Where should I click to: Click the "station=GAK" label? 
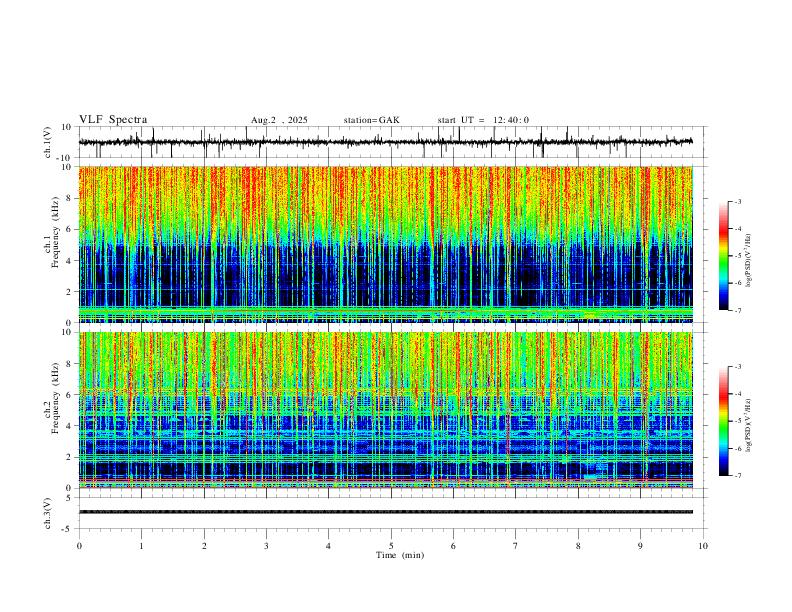click(x=372, y=120)
